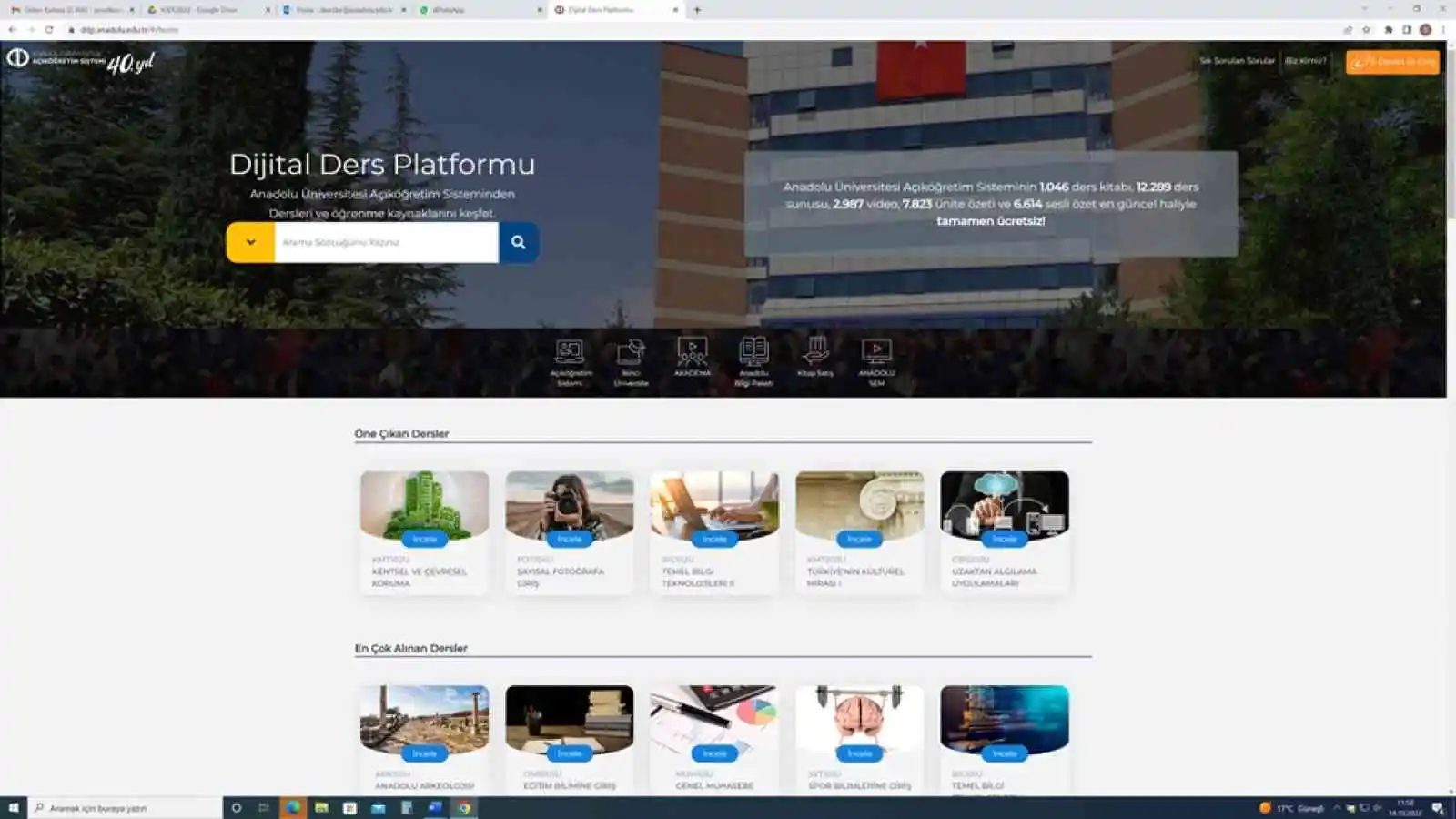Image resolution: width=1456 pixels, height=819 pixels.
Task: Open the Windows Start menu
Action: pos(14,808)
